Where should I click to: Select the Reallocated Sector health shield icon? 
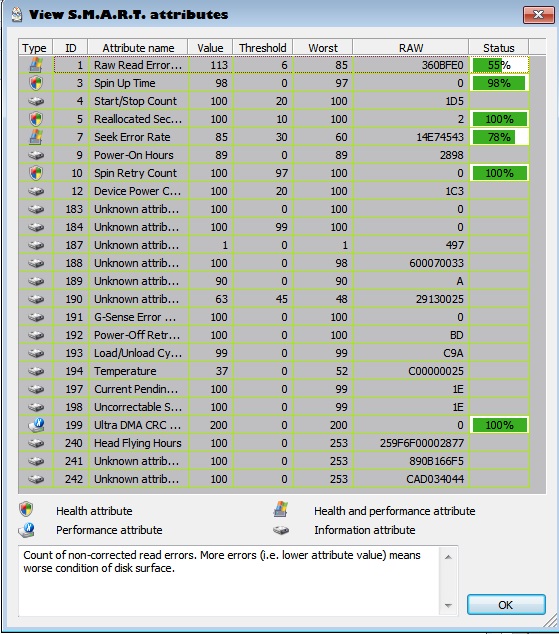pyautogui.click(x=36, y=119)
